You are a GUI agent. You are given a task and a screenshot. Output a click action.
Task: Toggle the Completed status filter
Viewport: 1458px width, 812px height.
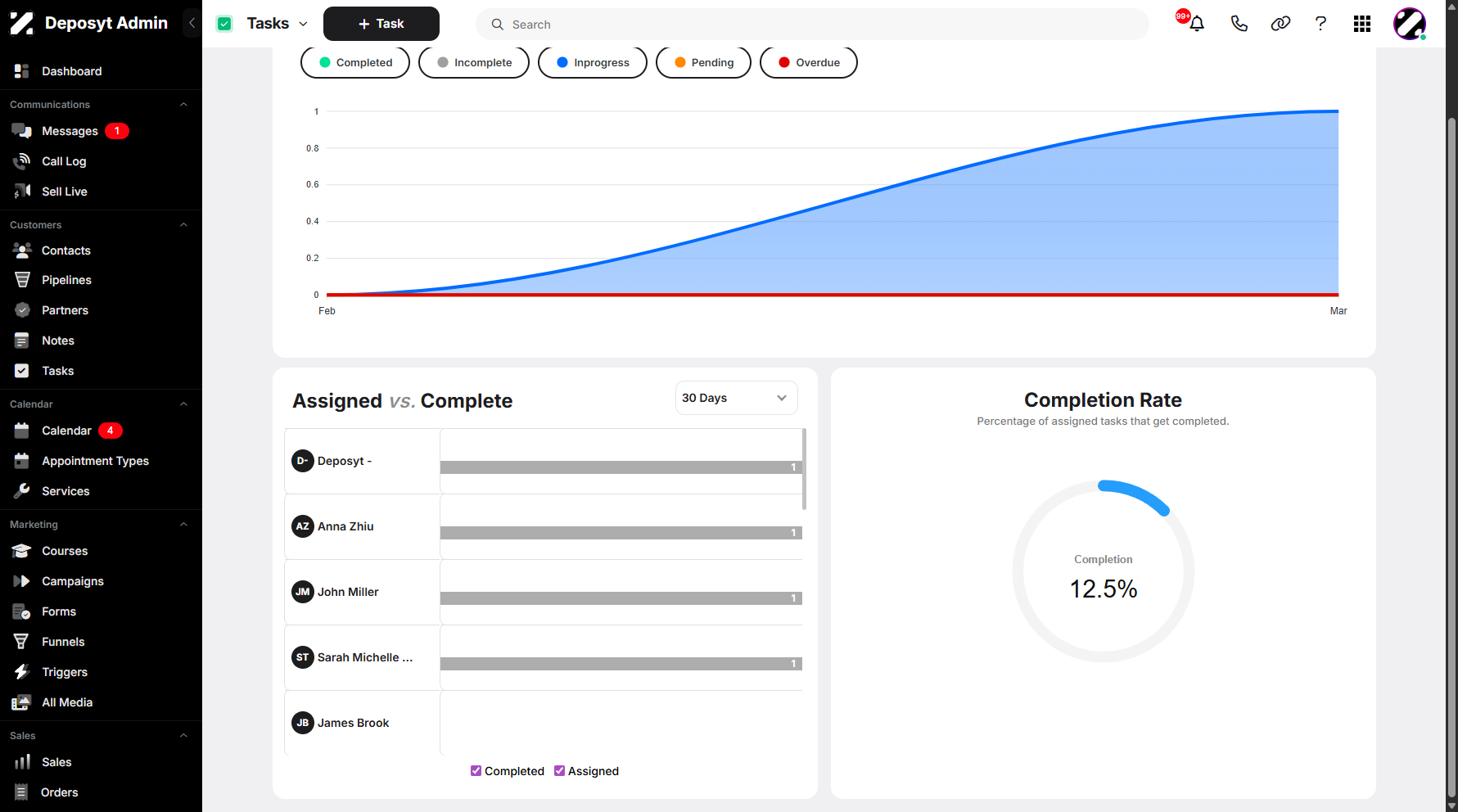355,62
